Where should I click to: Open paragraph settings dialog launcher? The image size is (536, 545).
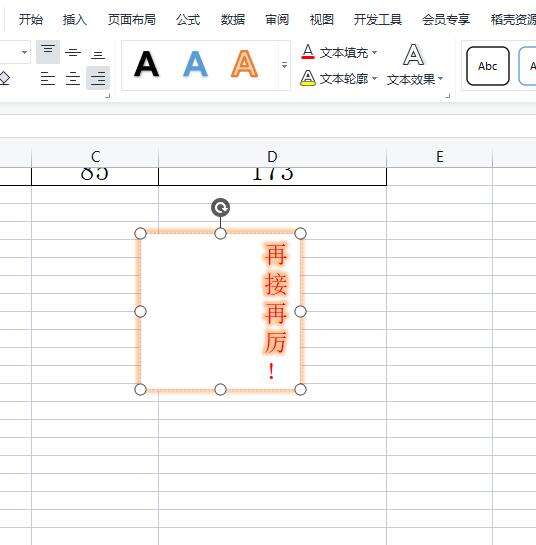point(108,96)
